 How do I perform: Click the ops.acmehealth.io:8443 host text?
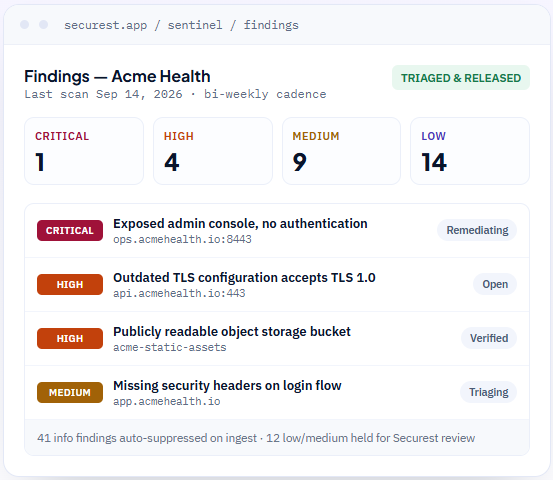click(182, 239)
